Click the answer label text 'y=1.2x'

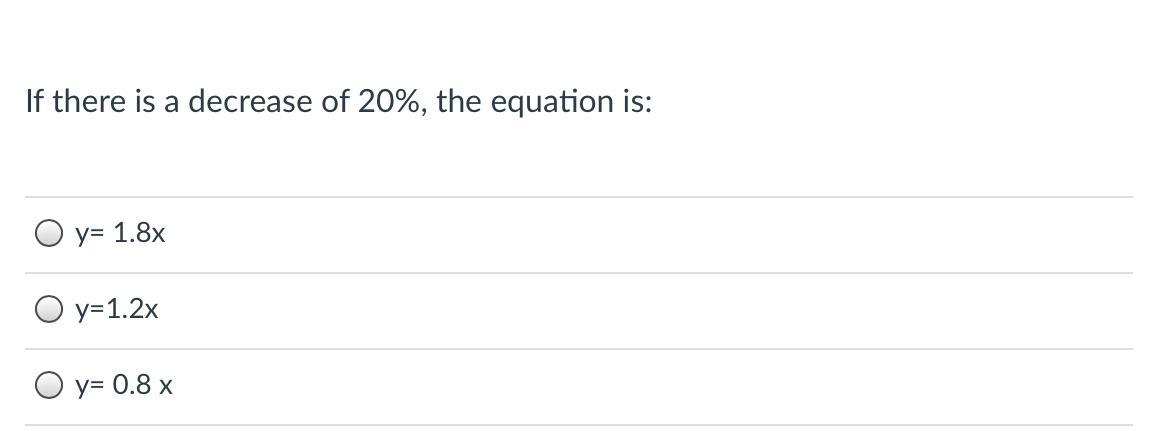pyautogui.click(x=116, y=310)
